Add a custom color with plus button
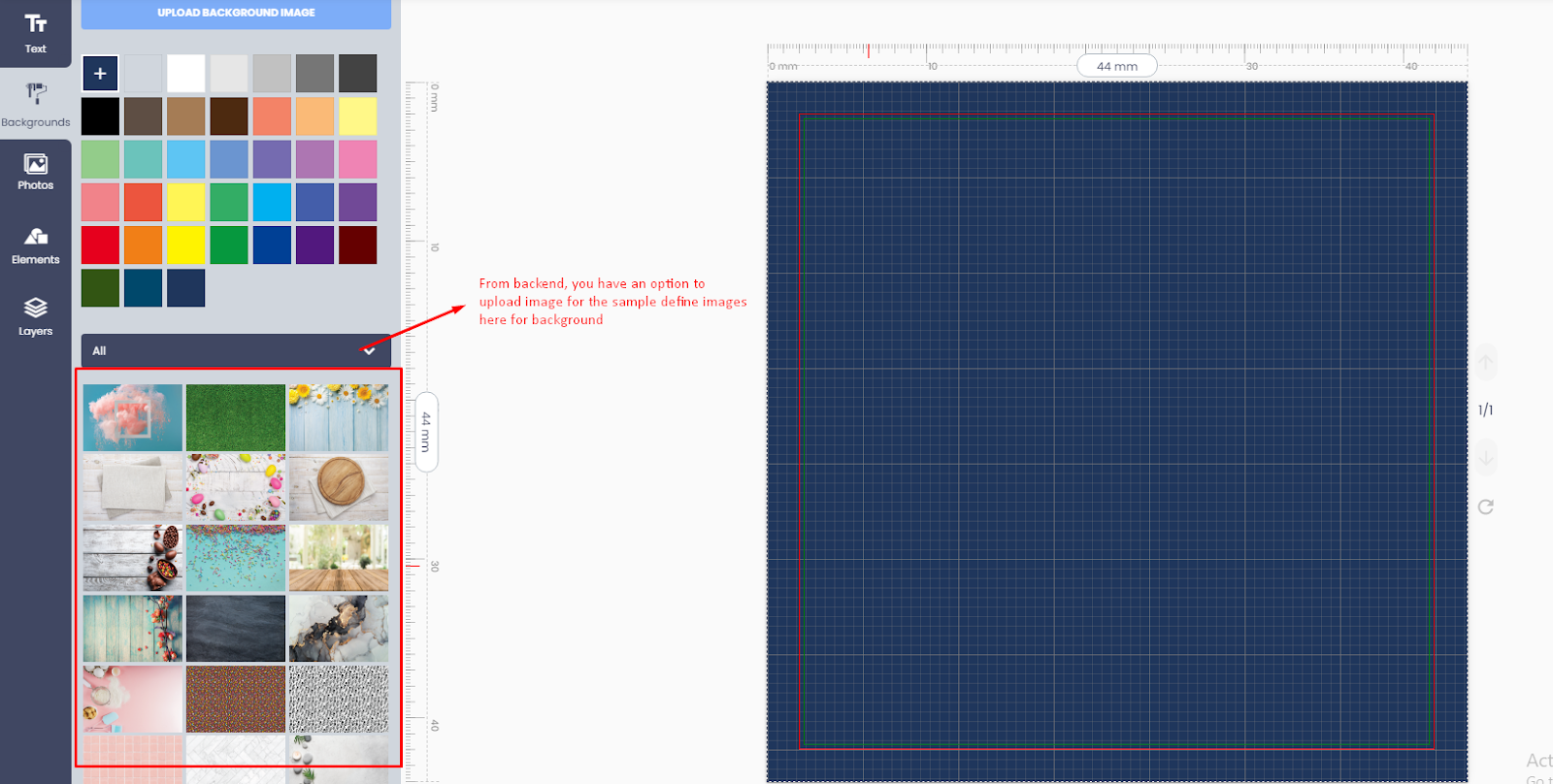 point(100,74)
